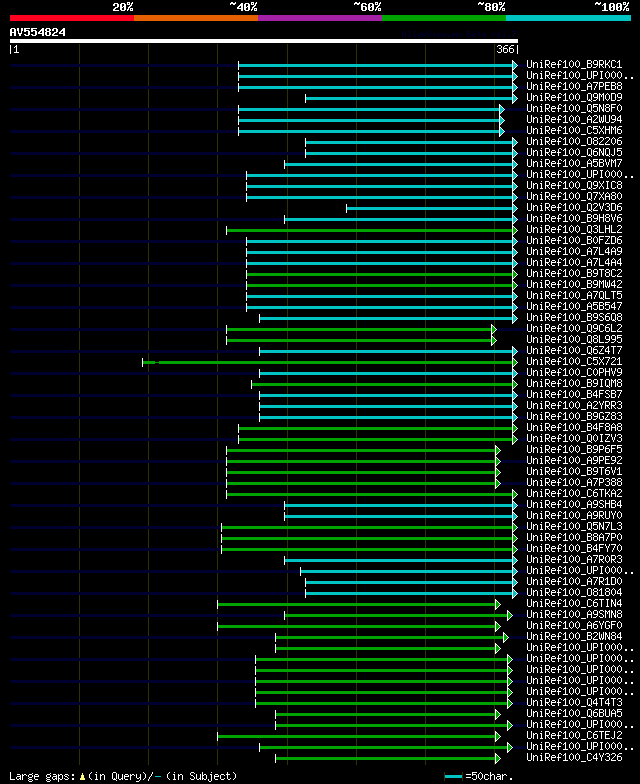
Task: Select the UniRef100_B9P6F5 hit label
Action: pyautogui.click(x=574, y=450)
